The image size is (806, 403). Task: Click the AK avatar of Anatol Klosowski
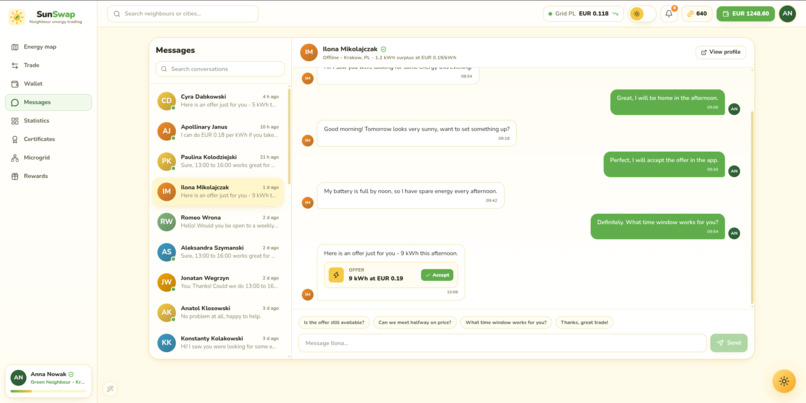167,313
